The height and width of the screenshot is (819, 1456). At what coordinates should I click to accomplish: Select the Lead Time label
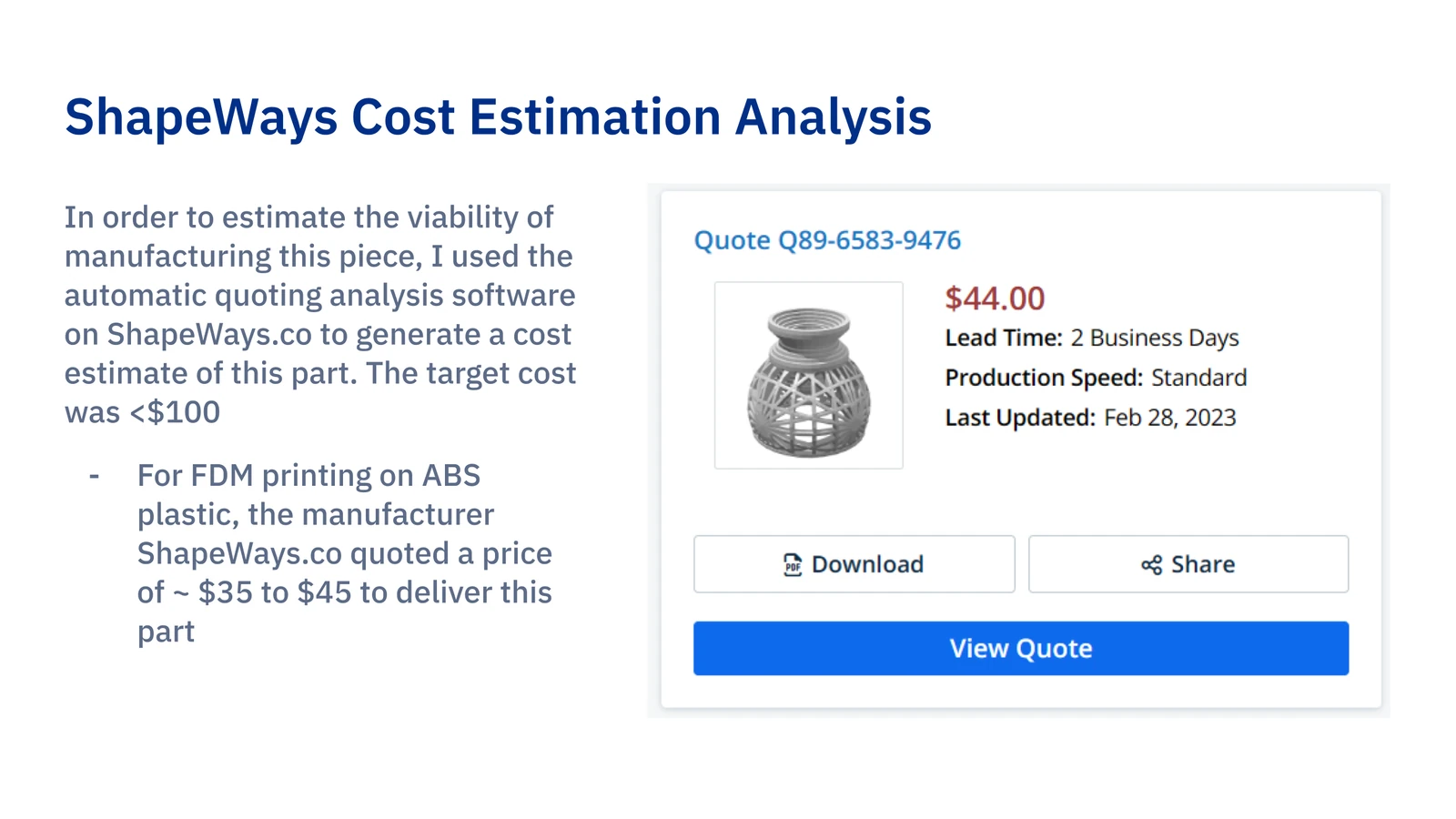click(1004, 338)
